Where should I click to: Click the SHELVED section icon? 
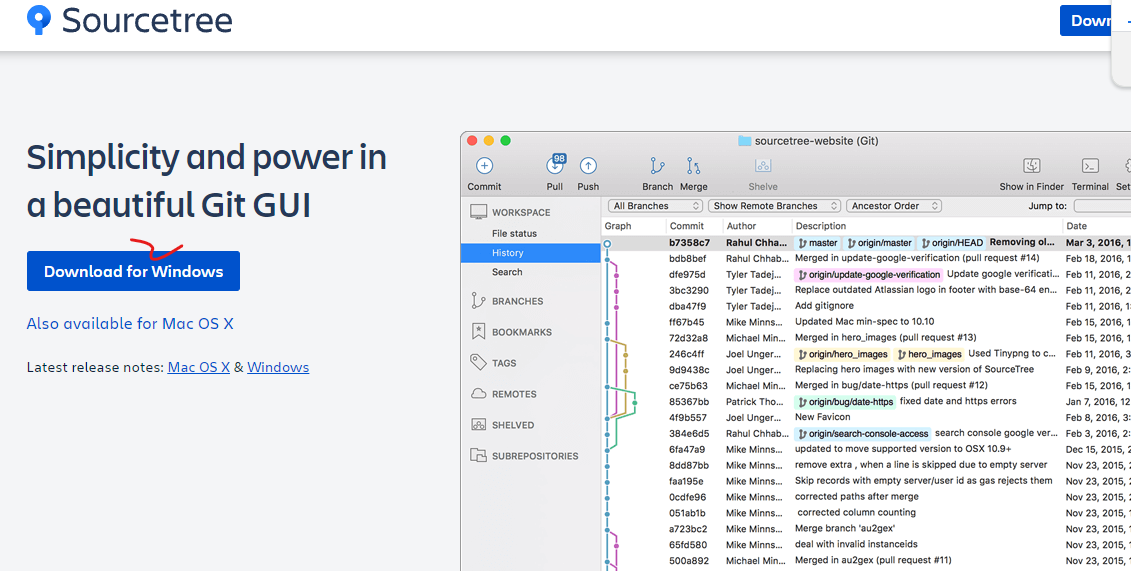pyautogui.click(x=478, y=424)
